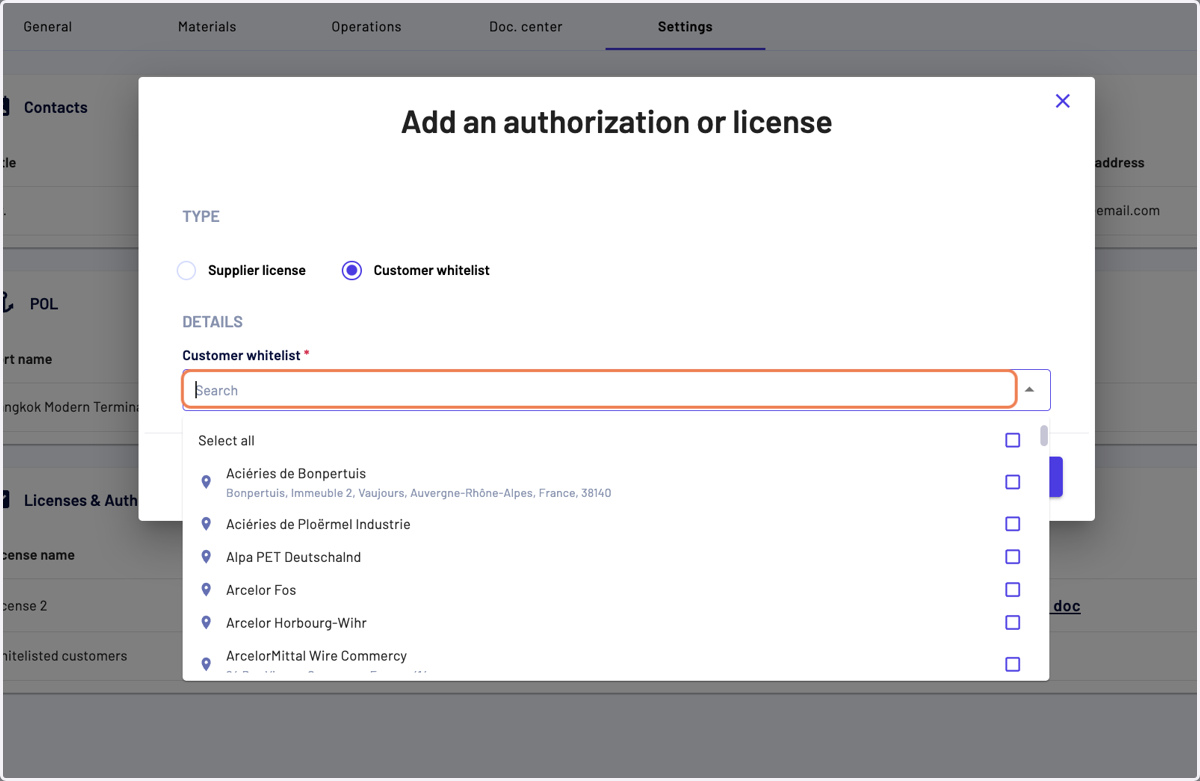Click the dropdown list scrollbar thumb

tap(1043, 436)
